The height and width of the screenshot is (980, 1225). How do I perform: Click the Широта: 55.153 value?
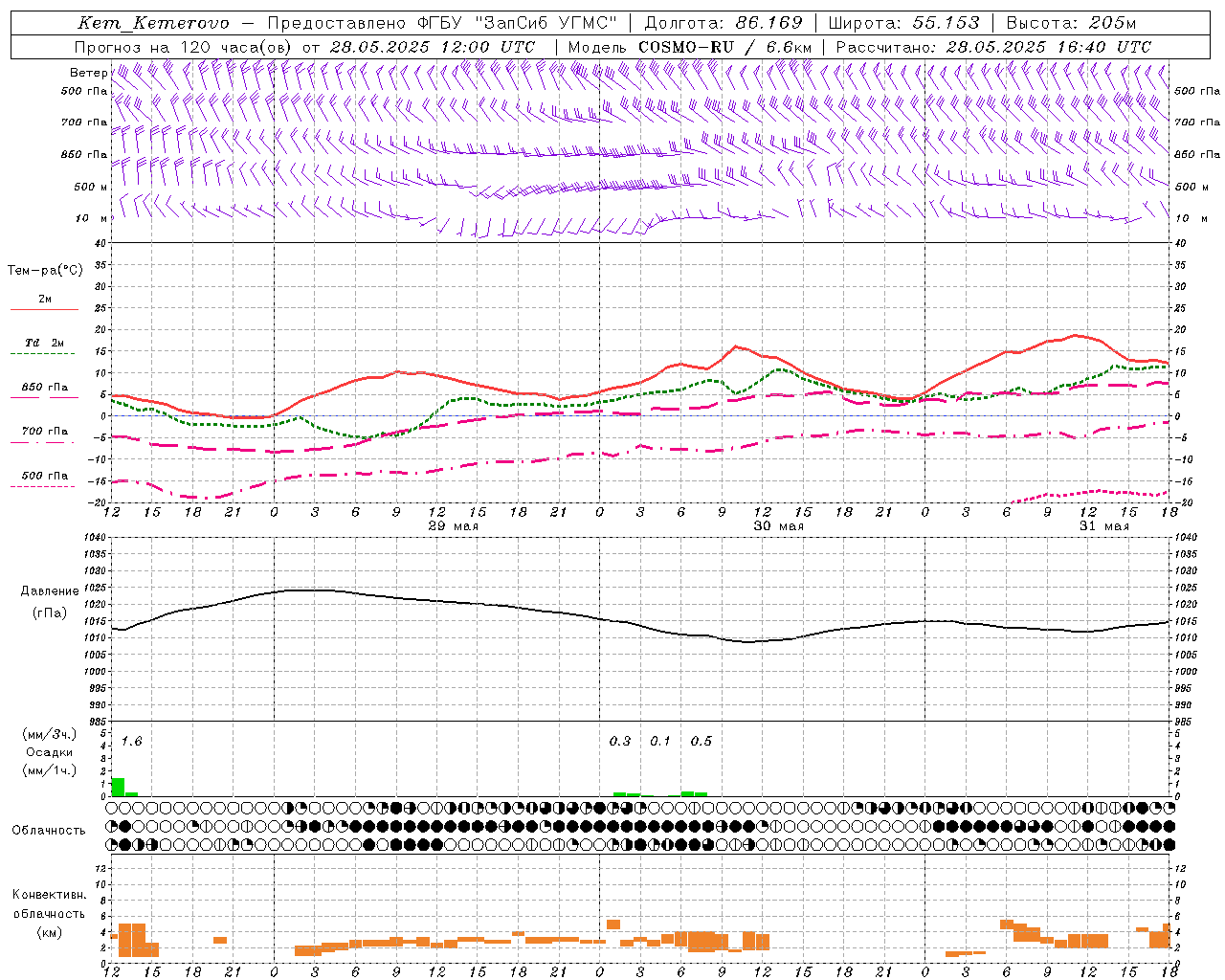point(903,23)
